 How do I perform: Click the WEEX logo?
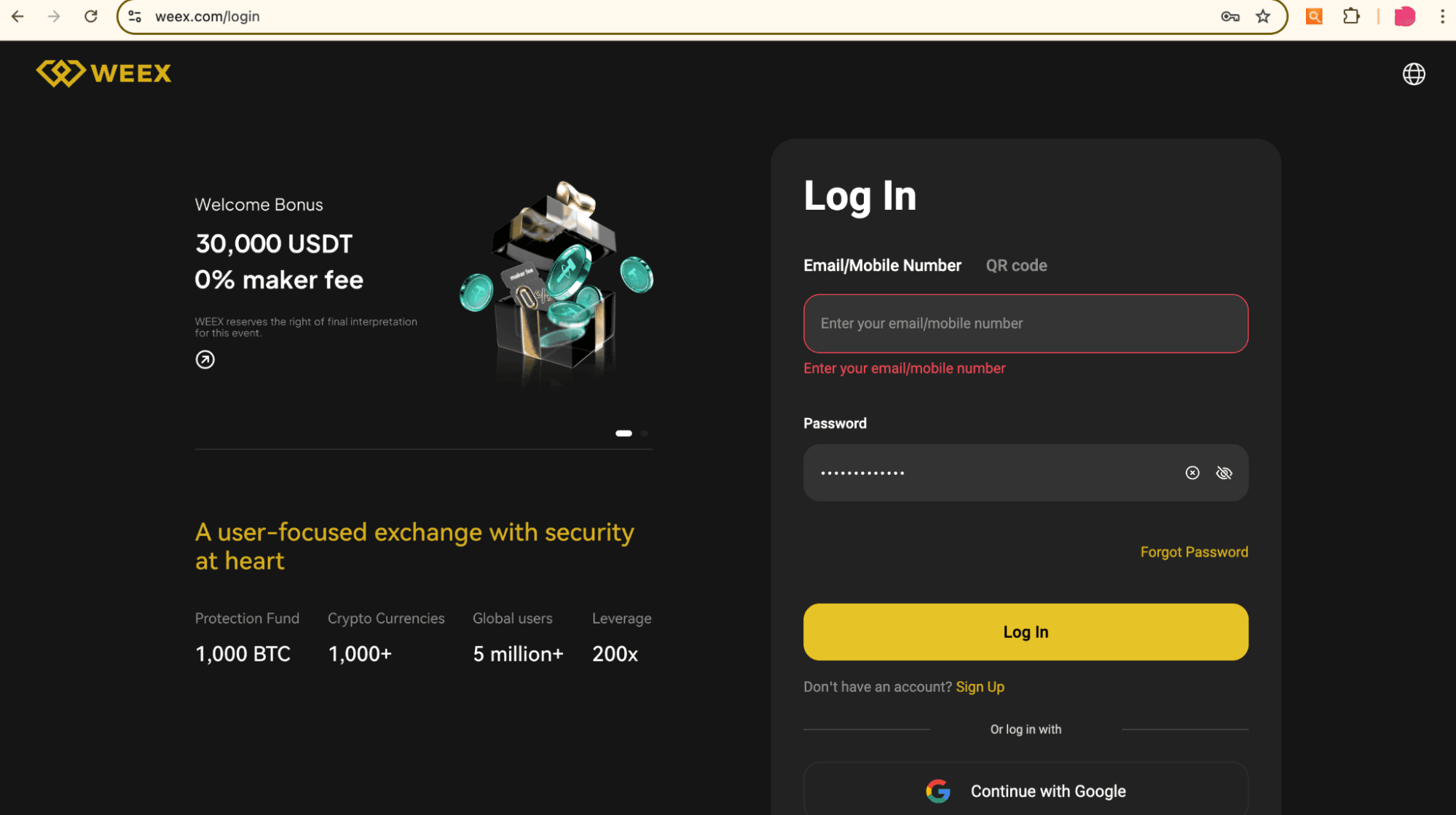point(103,73)
